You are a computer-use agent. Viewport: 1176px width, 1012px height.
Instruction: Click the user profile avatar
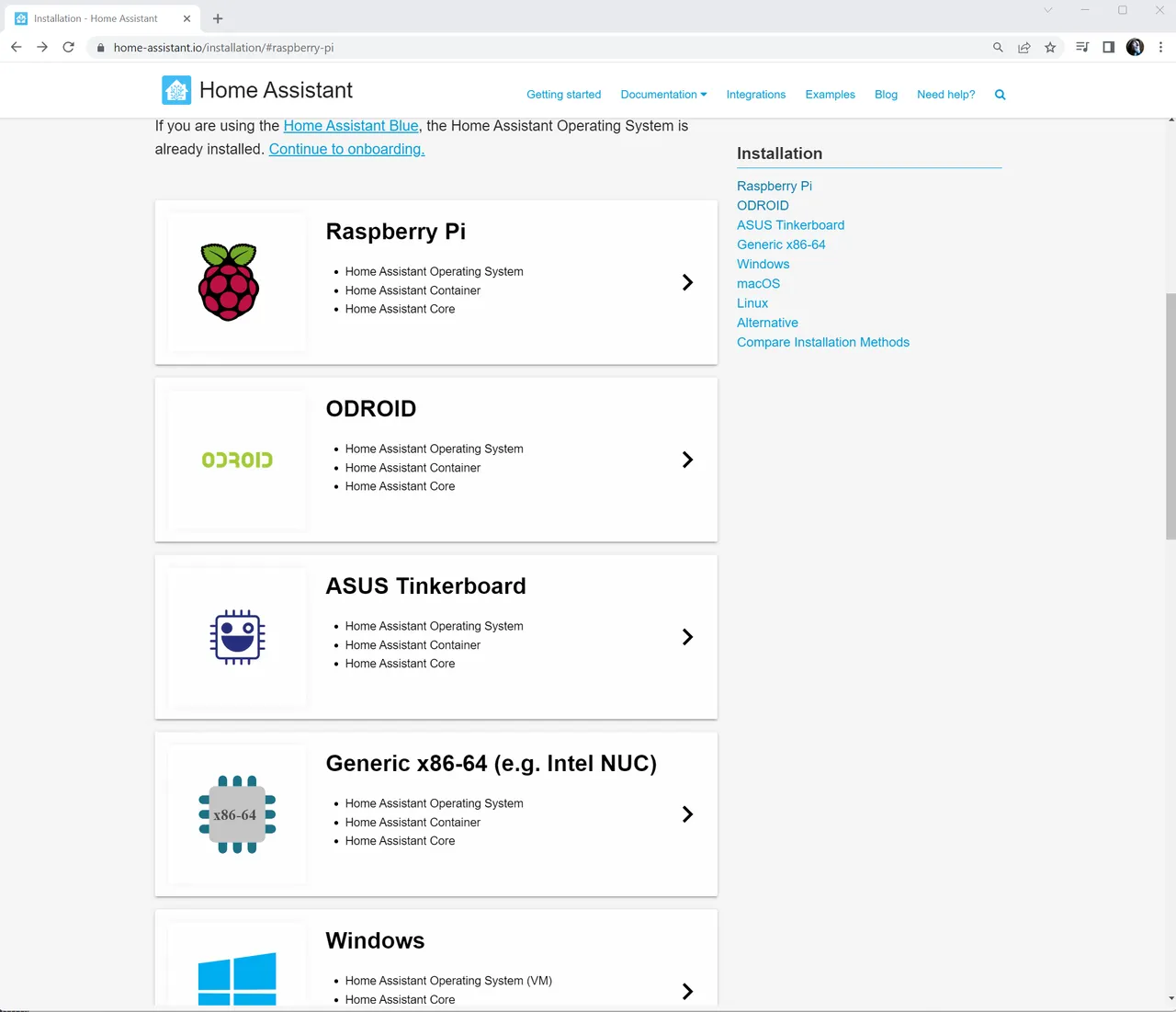pyautogui.click(x=1136, y=48)
